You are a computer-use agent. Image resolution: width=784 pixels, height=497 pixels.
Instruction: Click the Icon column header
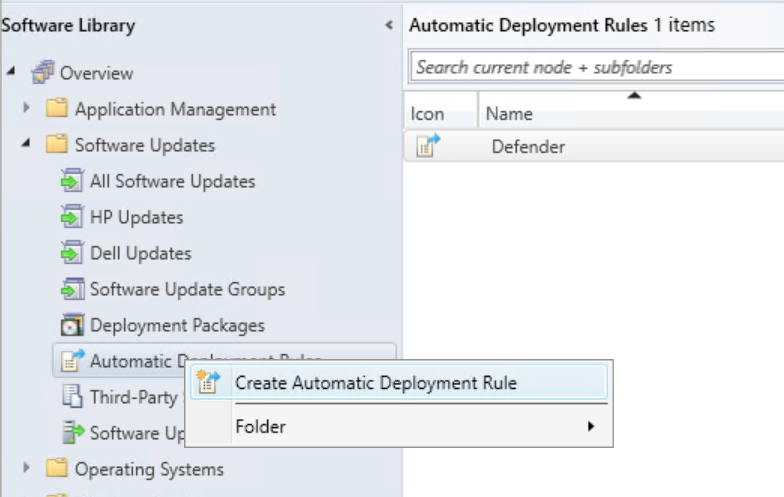click(x=427, y=114)
